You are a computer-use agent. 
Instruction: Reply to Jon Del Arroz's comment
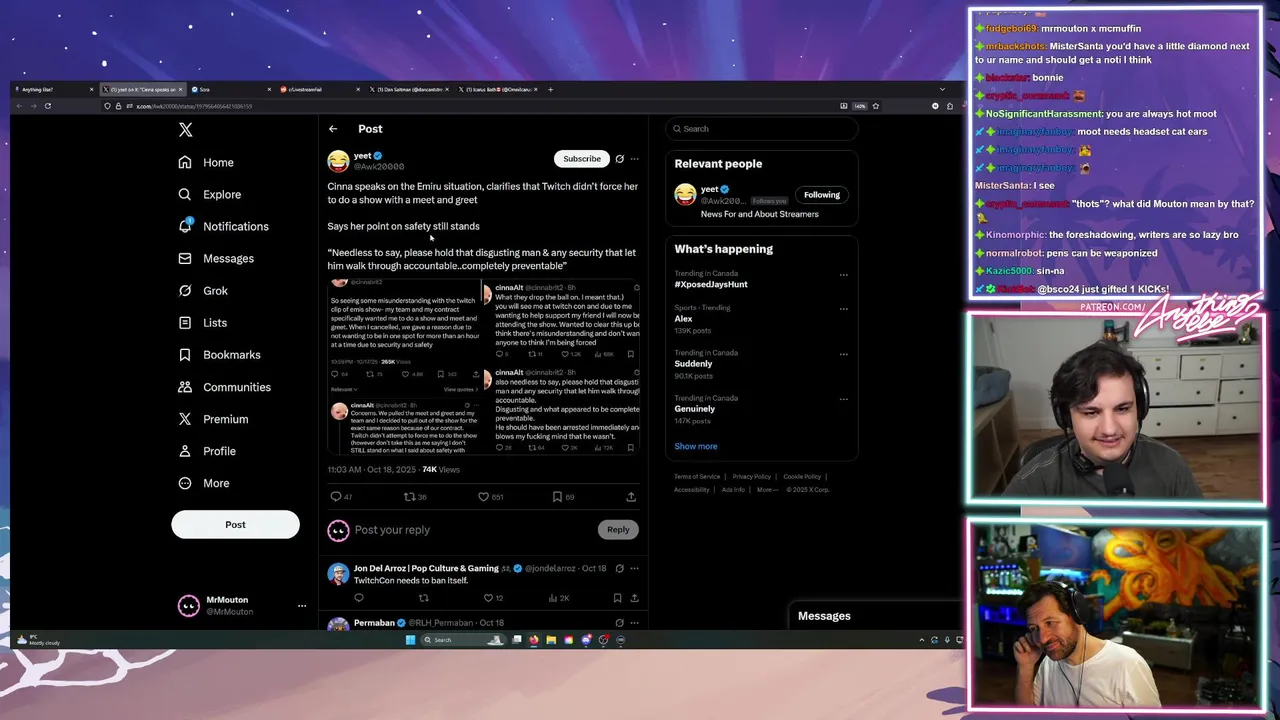coord(359,598)
